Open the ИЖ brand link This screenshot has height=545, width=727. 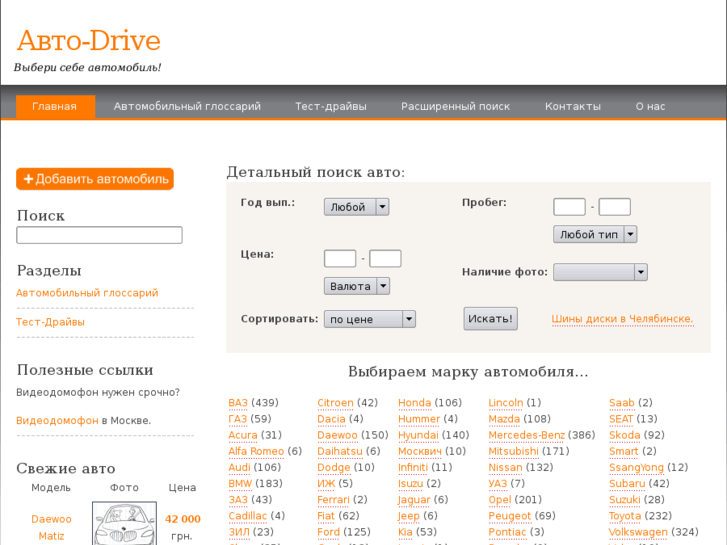[x=326, y=483]
